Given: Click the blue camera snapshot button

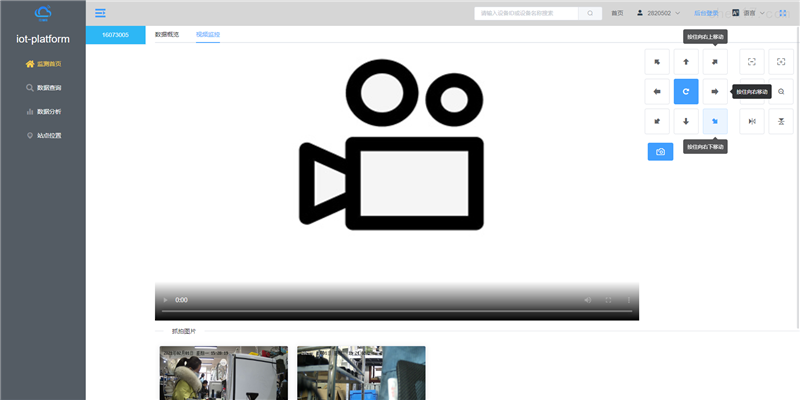Looking at the screenshot, I should click(x=660, y=152).
